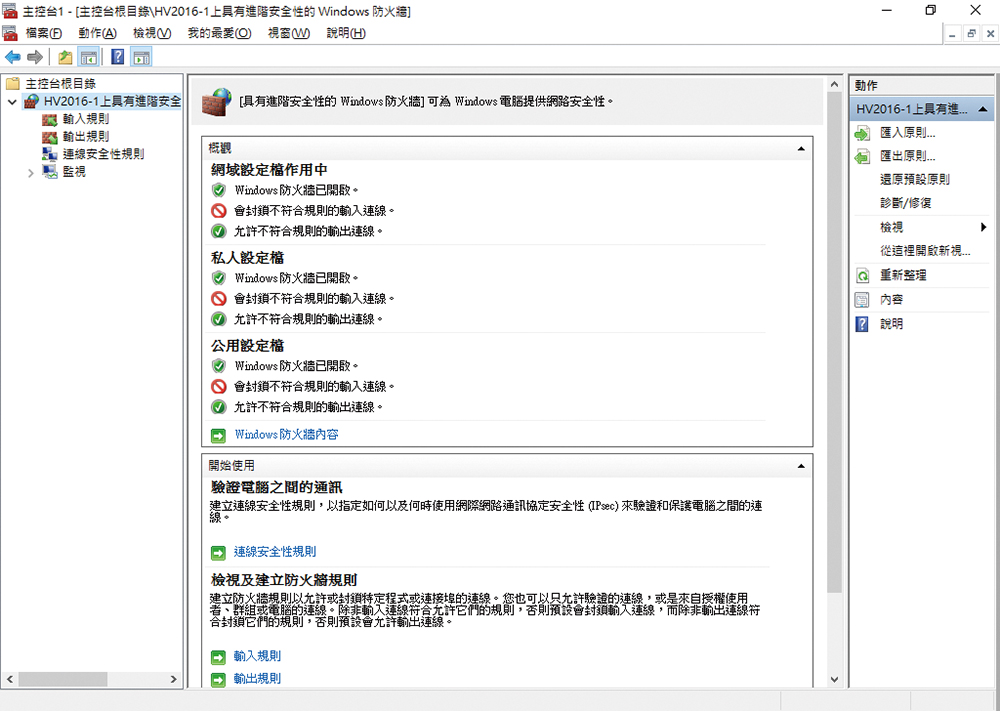Viewport: 1000px width, 711px height.
Task: Click the center pane scroll down arrow
Action: click(834, 680)
